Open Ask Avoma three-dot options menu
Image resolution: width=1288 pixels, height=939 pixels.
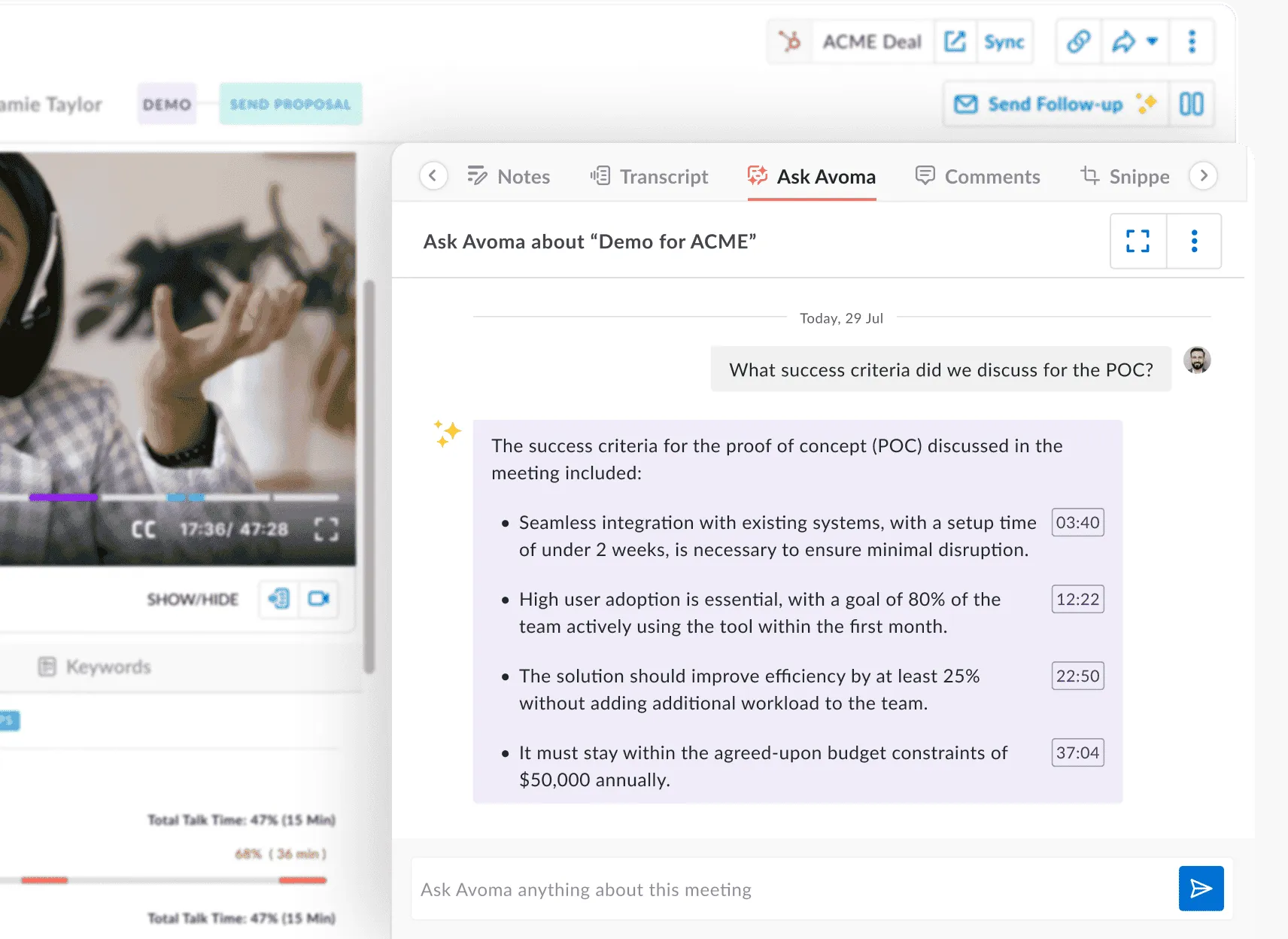1194,241
